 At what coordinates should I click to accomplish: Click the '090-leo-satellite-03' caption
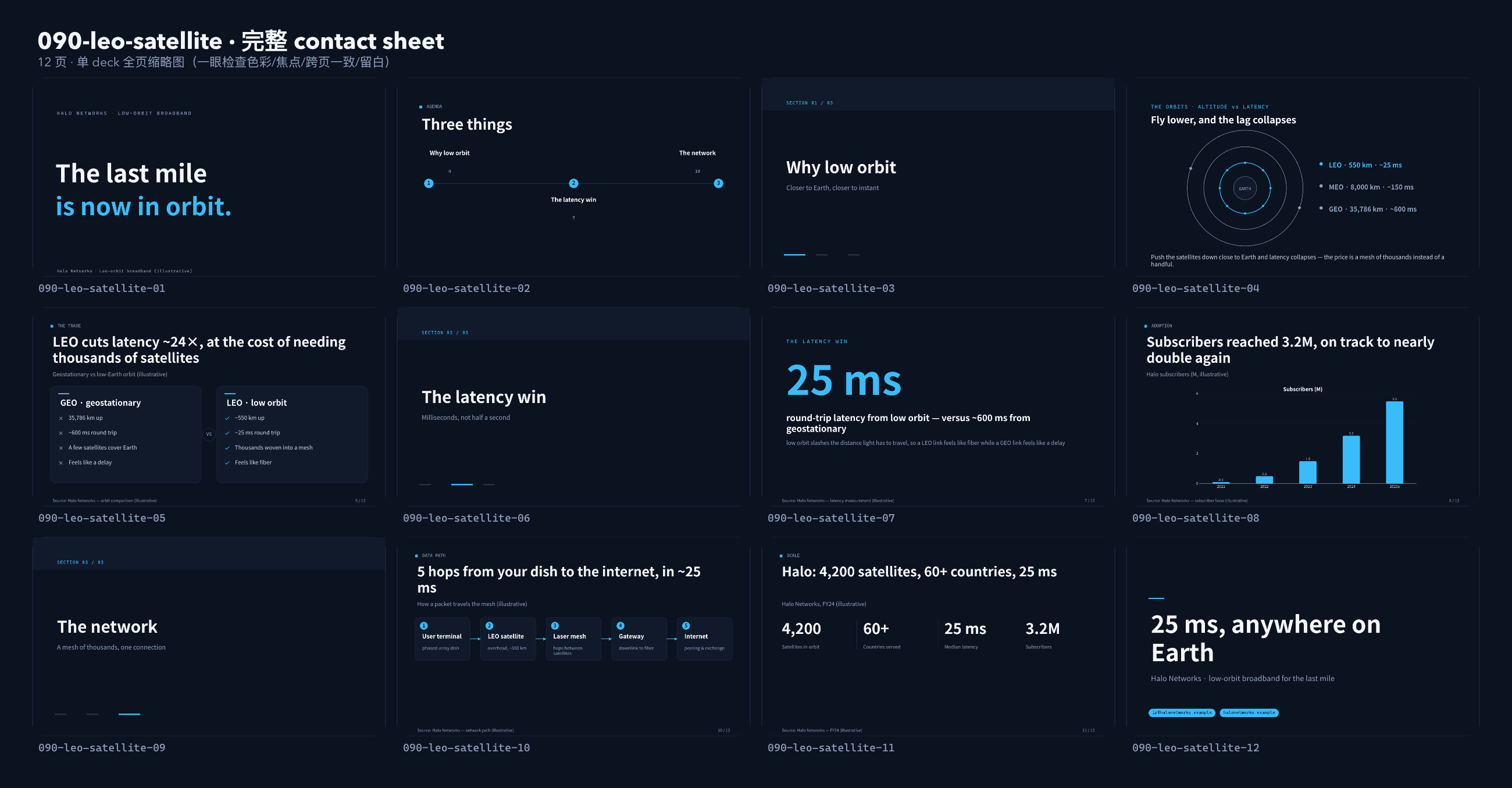(831, 288)
